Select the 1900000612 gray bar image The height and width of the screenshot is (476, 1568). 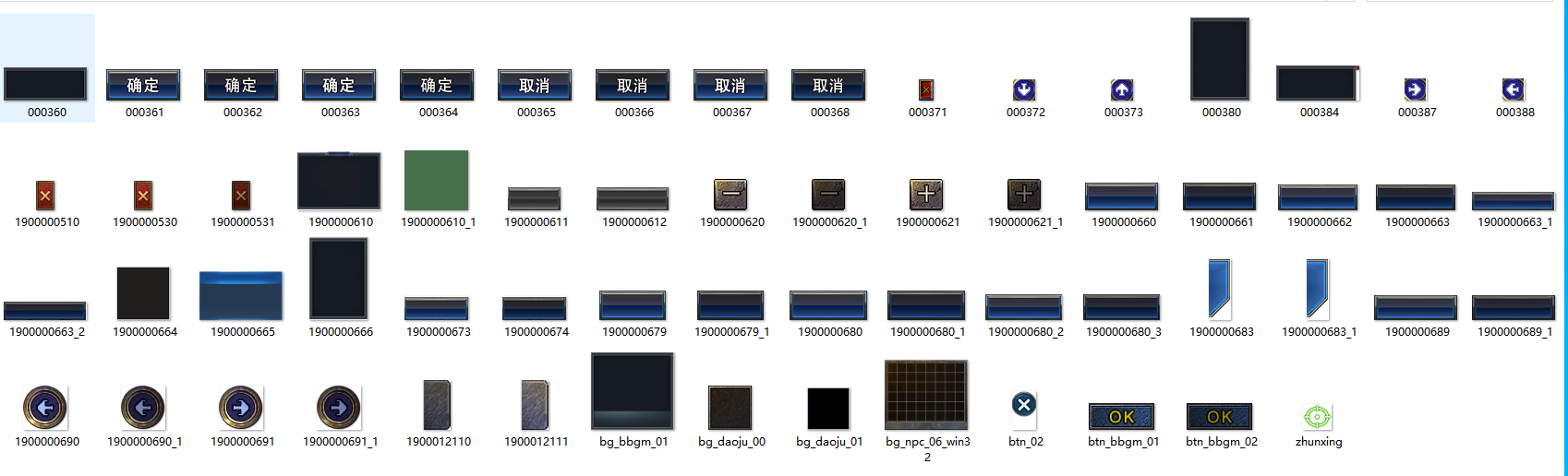(633, 198)
